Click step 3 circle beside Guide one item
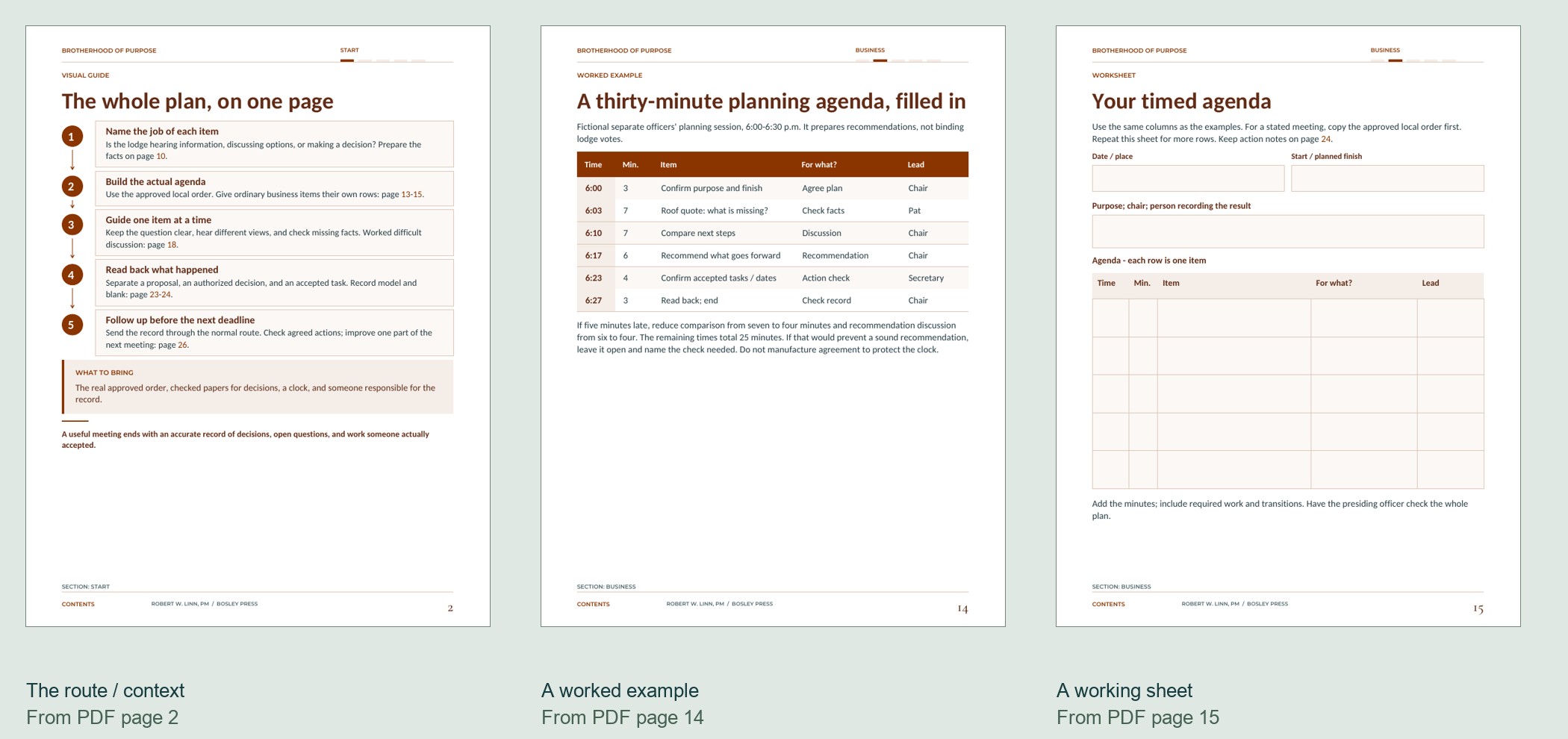 tap(72, 225)
